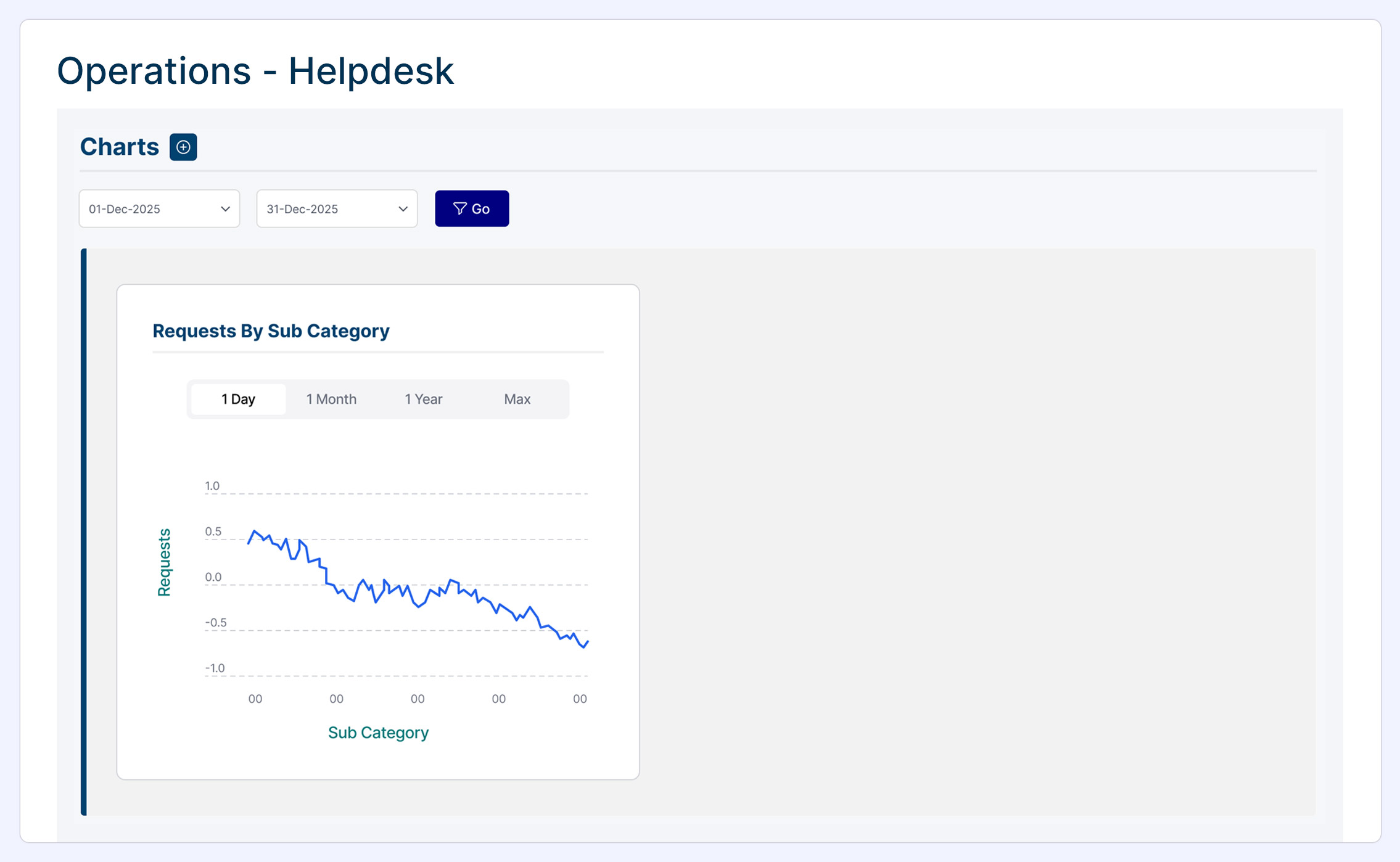
Task: Click the chevron arrow of end date selector
Action: click(403, 209)
